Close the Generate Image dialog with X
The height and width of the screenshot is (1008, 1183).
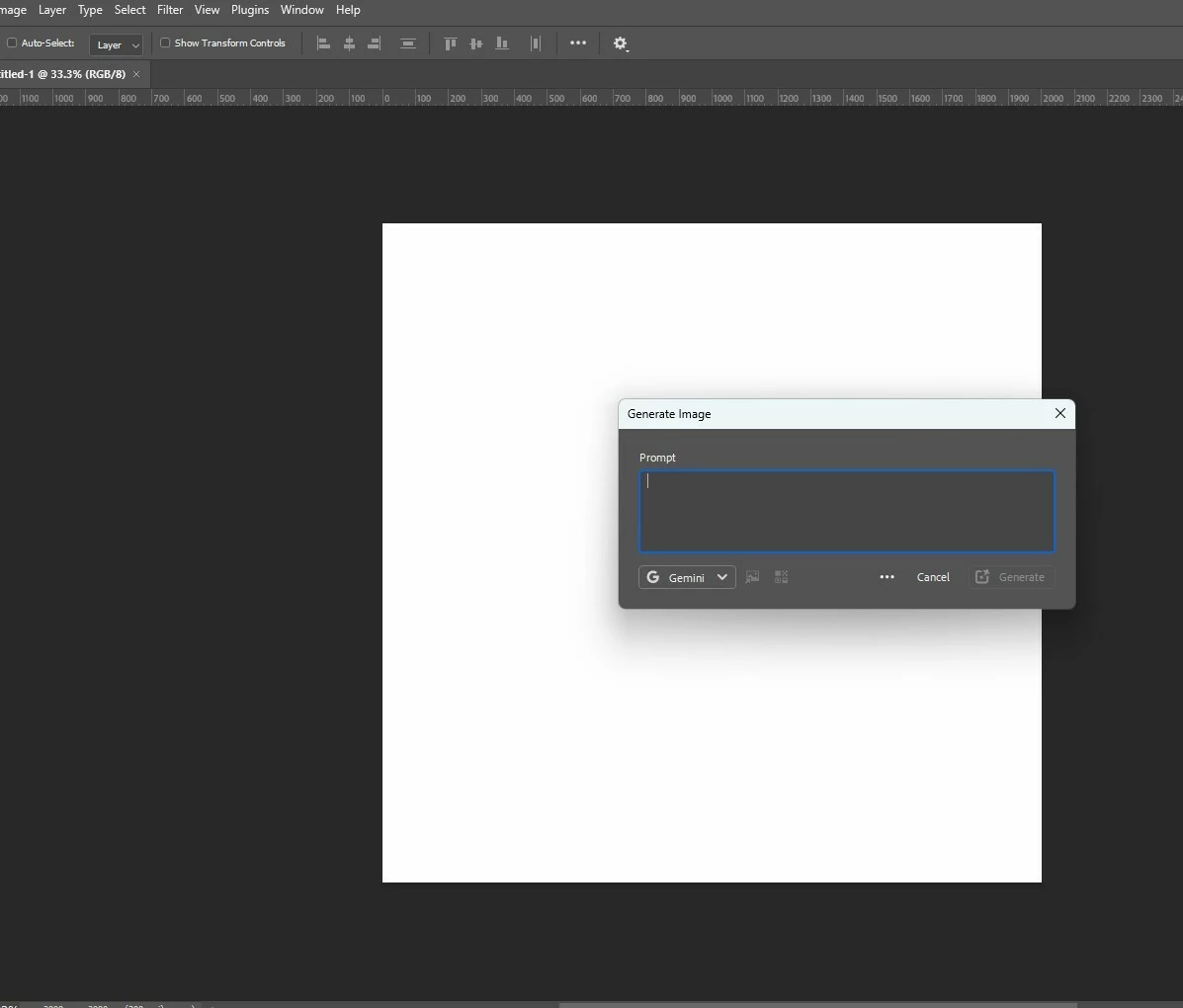pos(1060,413)
